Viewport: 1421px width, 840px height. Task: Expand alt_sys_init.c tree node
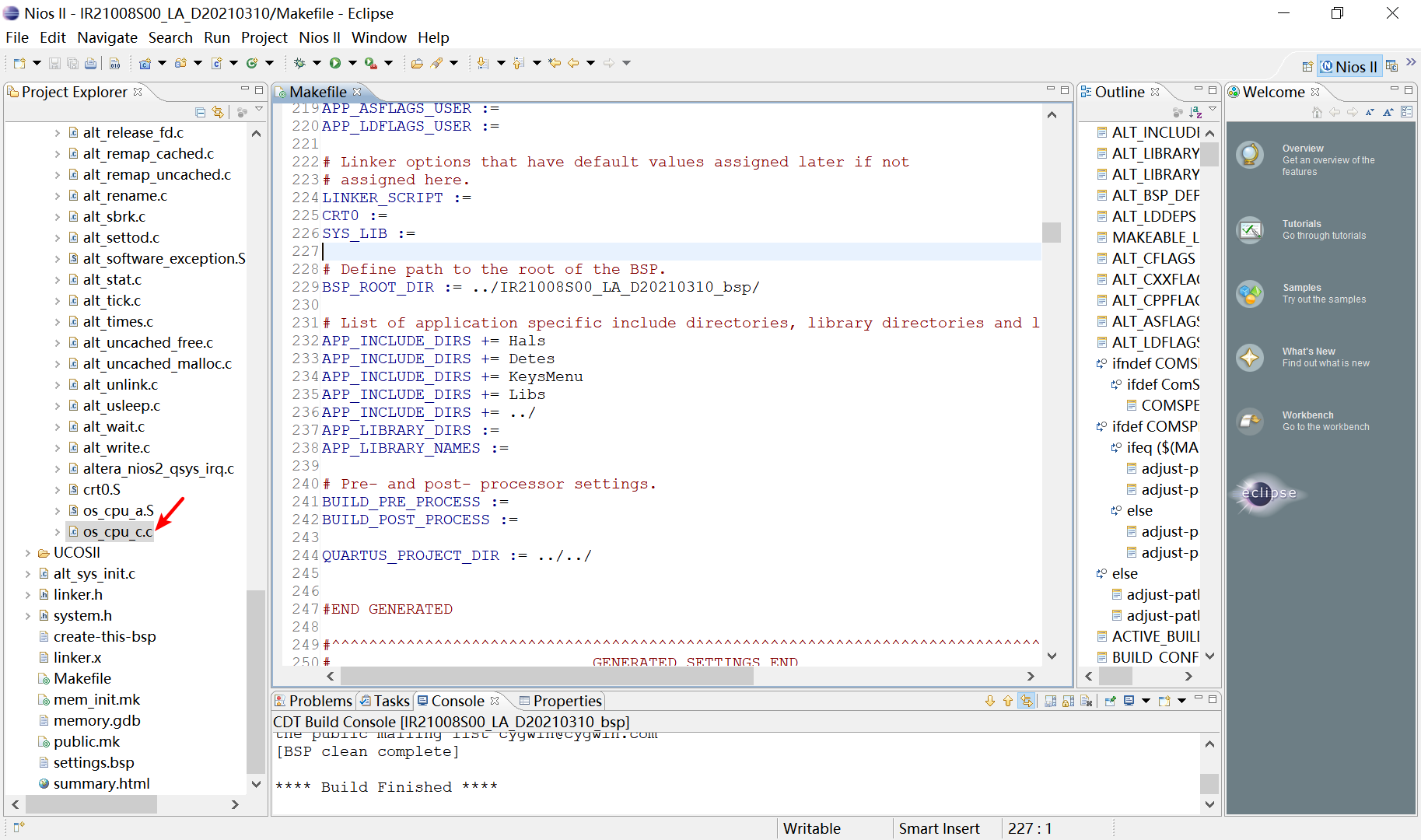click(x=28, y=574)
